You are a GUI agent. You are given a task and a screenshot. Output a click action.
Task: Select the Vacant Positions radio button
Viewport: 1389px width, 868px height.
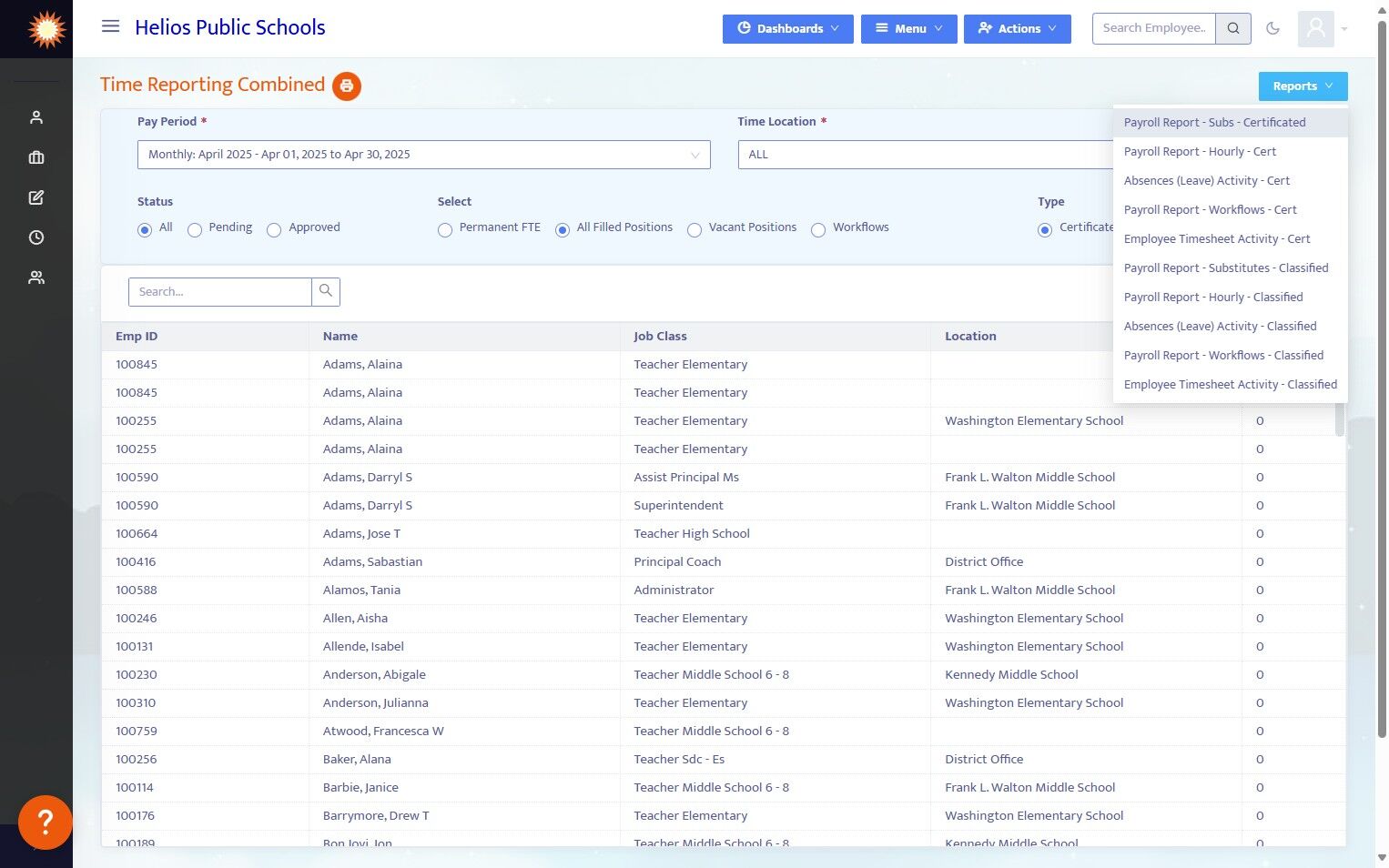[x=694, y=230]
